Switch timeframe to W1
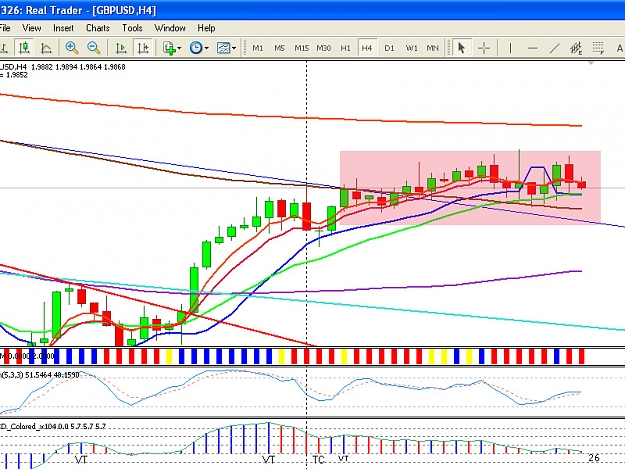This screenshot has width=625, height=469. 411,48
